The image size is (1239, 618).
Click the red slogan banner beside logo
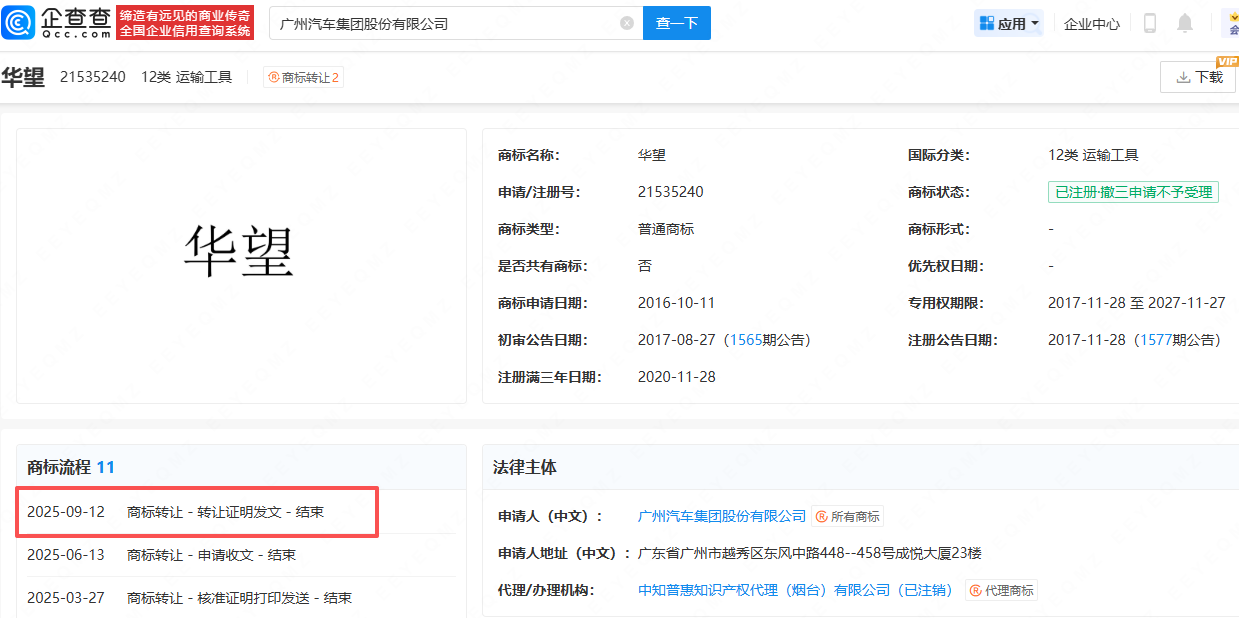click(x=185, y=23)
